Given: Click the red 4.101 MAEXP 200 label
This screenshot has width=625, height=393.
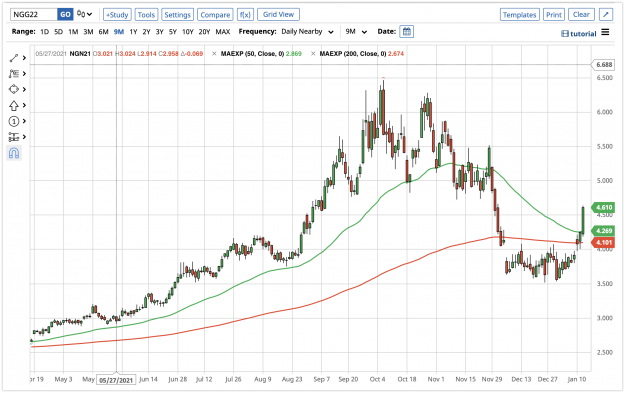Looking at the screenshot, I should tap(603, 242).
